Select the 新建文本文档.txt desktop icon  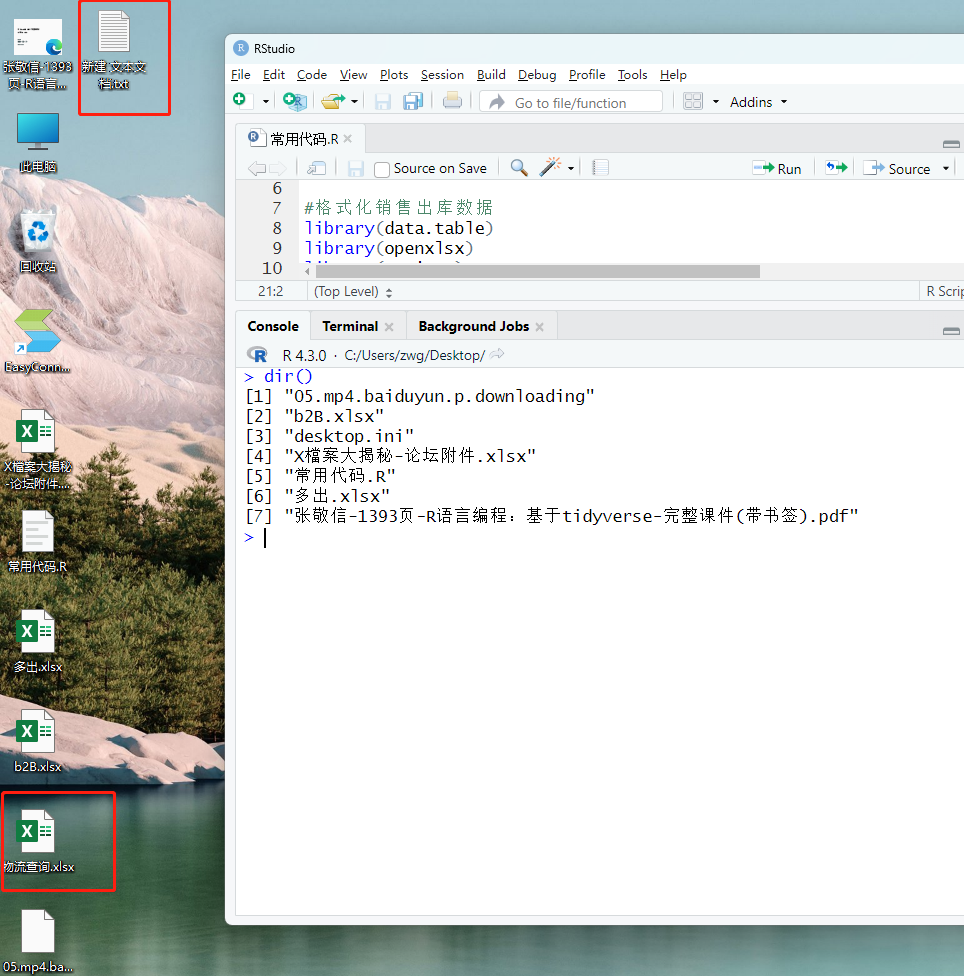114,51
